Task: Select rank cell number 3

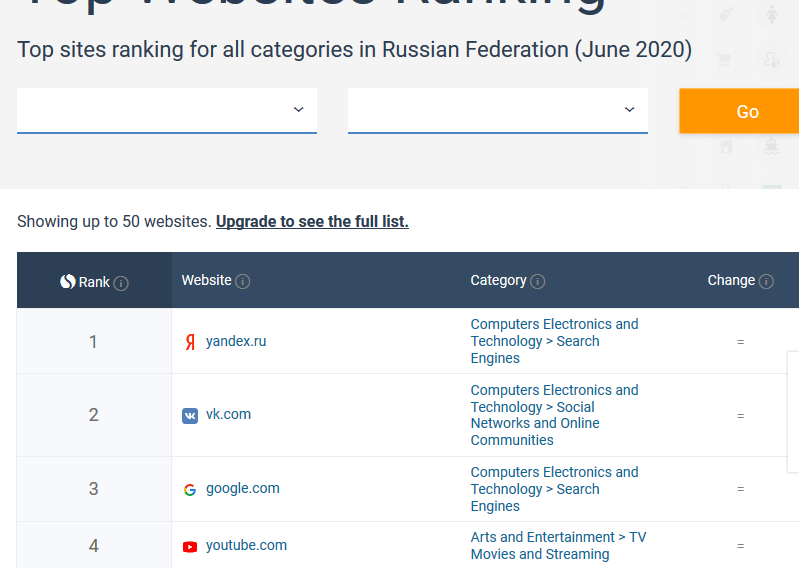Action: point(94,489)
